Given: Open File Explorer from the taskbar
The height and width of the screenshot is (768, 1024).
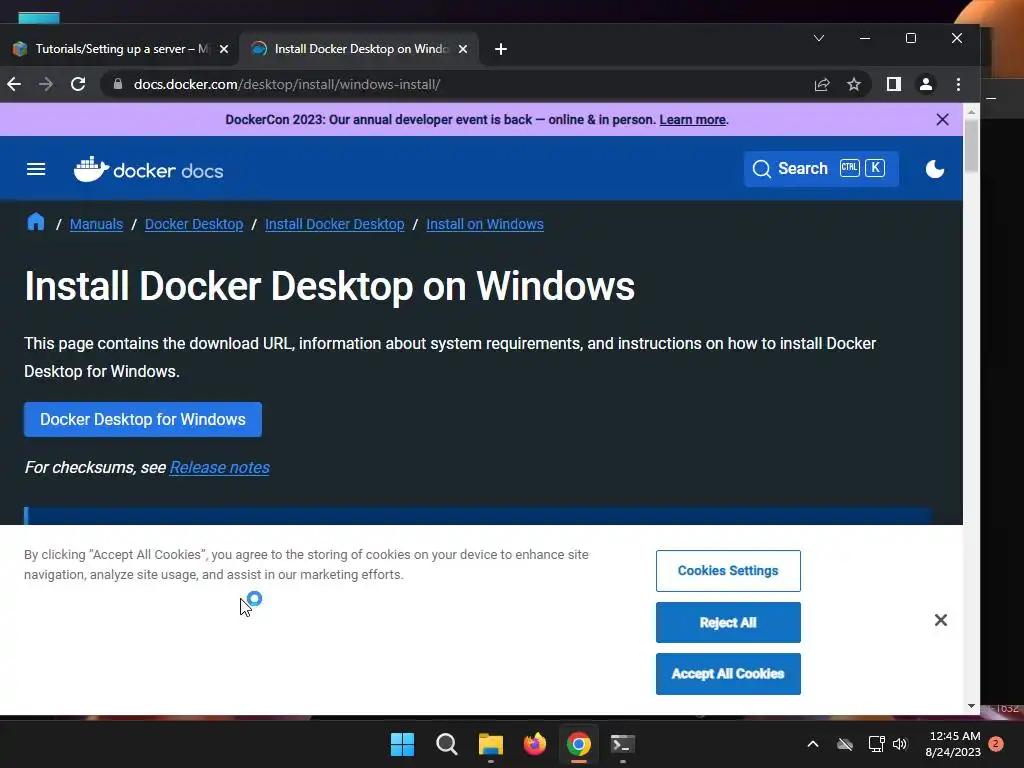Looking at the screenshot, I should (x=490, y=744).
